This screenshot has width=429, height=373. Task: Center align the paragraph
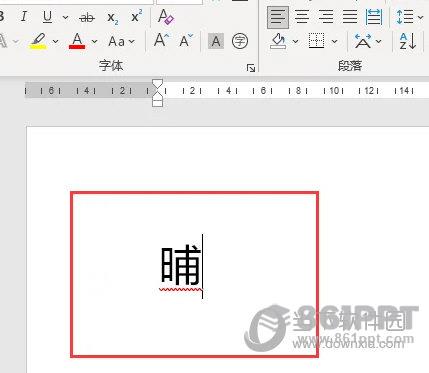point(302,17)
